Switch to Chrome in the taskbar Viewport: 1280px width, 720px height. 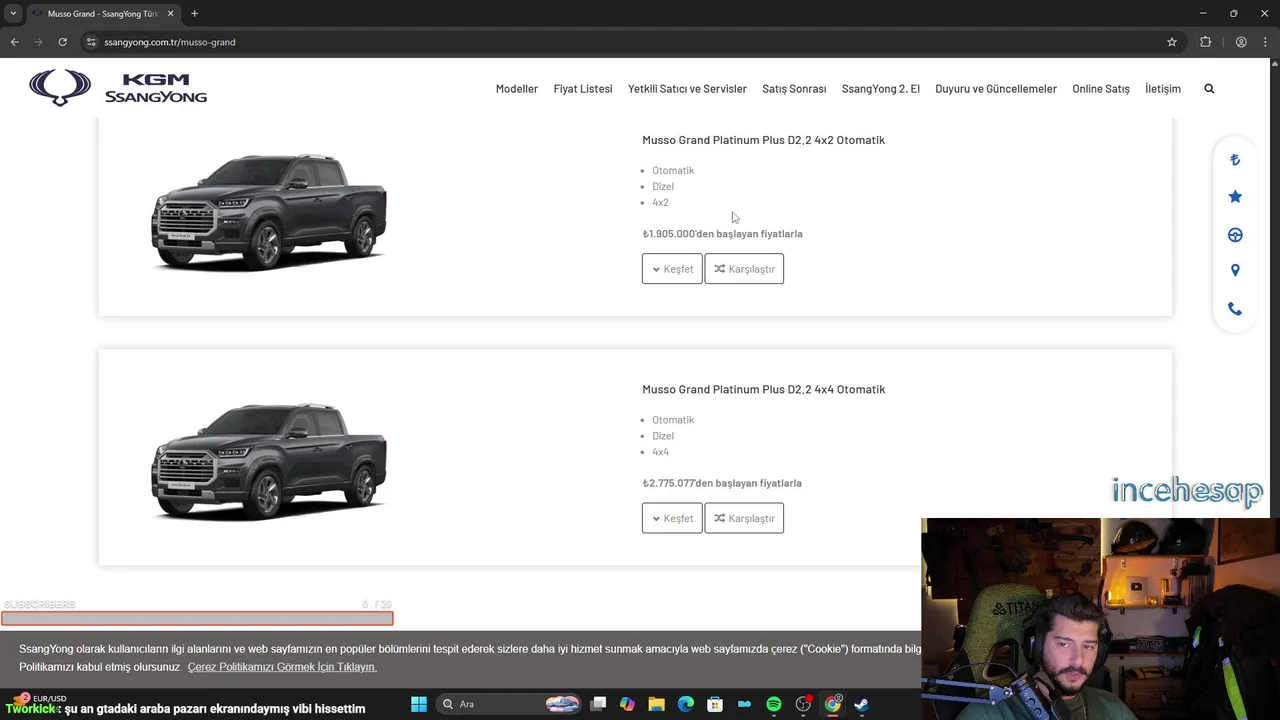tap(832, 704)
